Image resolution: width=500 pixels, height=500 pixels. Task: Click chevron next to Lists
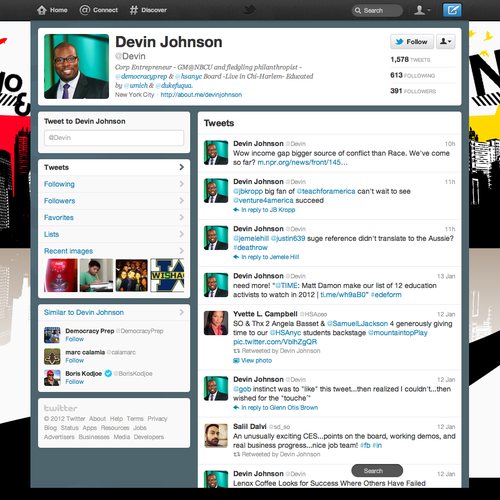pos(182,234)
